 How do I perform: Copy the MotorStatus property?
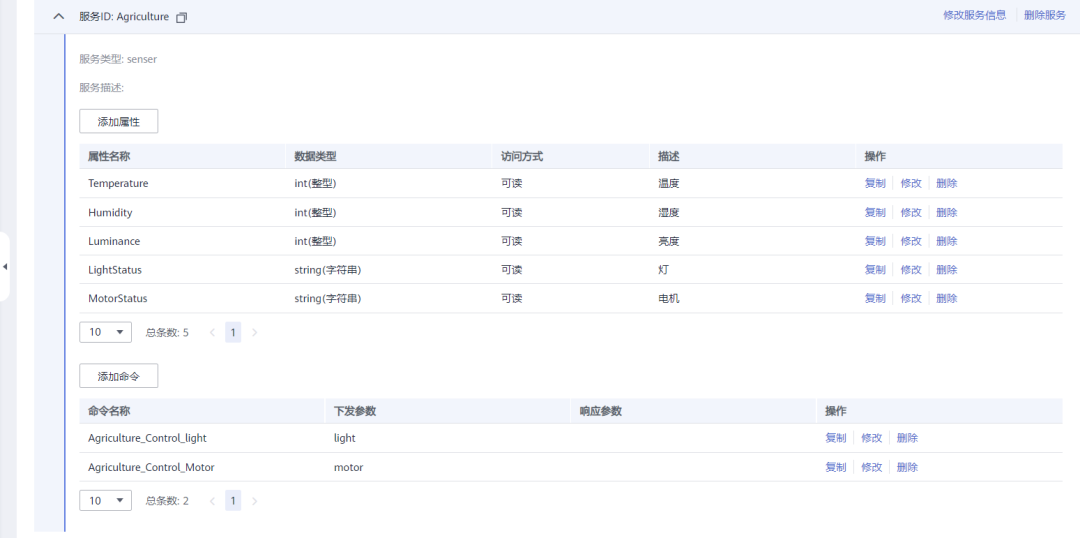tap(875, 298)
